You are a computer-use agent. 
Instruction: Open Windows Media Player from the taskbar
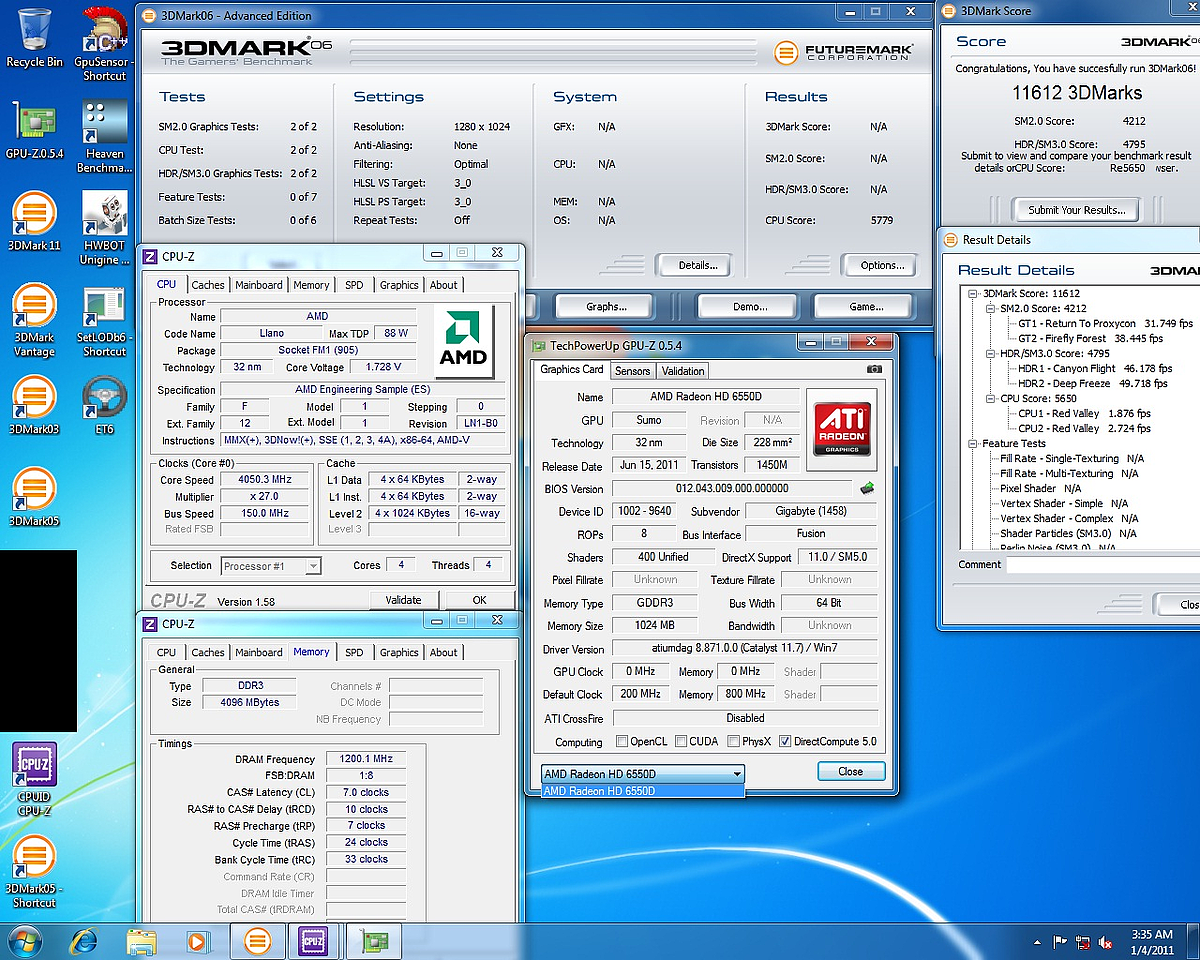(x=197, y=941)
